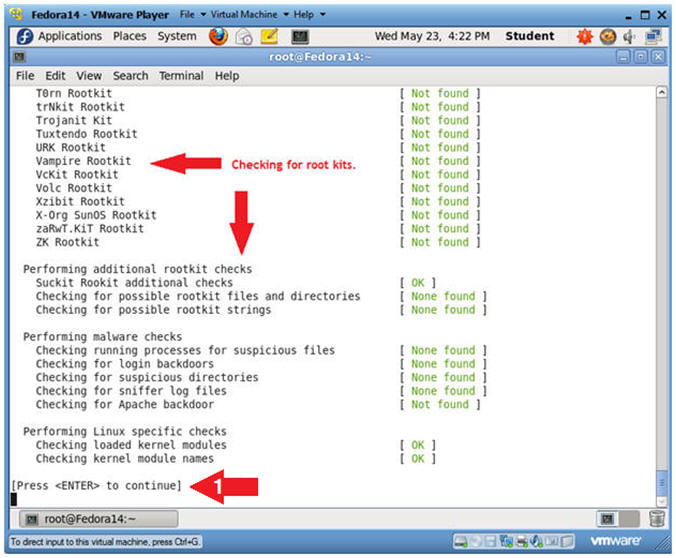The width and height of the screenshot is (676, 558).
Task: Open the Student user menu
Action: click(530, 36)
